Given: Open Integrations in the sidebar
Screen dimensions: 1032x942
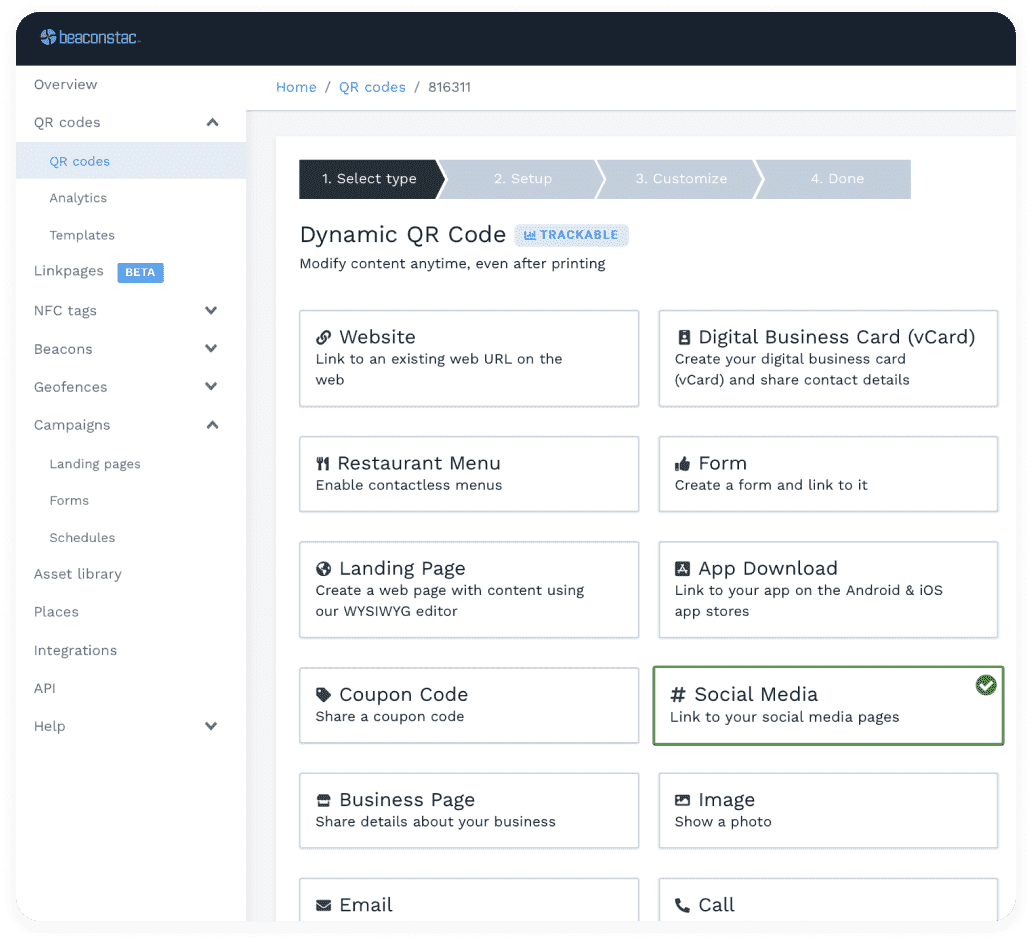Looking at the screenshot, I should [76, 650].
